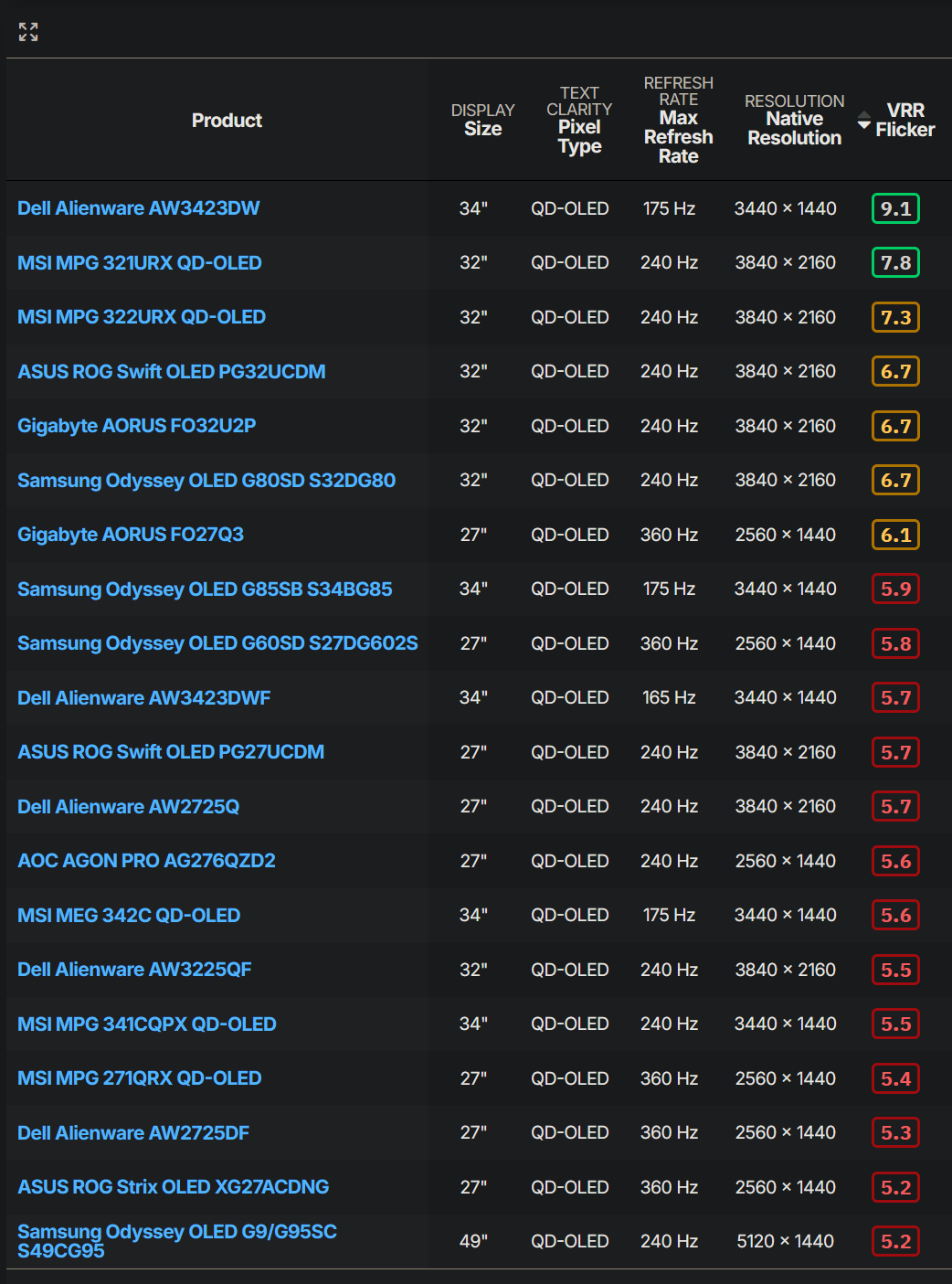The image size is (952, 1284).
Task: Click 34" size in MSI MEG 342C row
Action: (473, 916)
